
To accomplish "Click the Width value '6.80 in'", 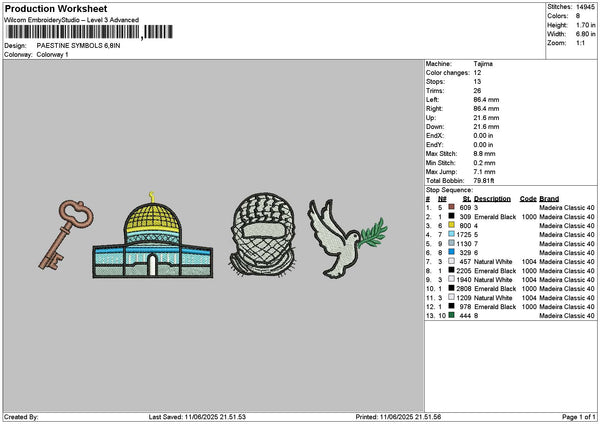I will click(x=585, y=34).
